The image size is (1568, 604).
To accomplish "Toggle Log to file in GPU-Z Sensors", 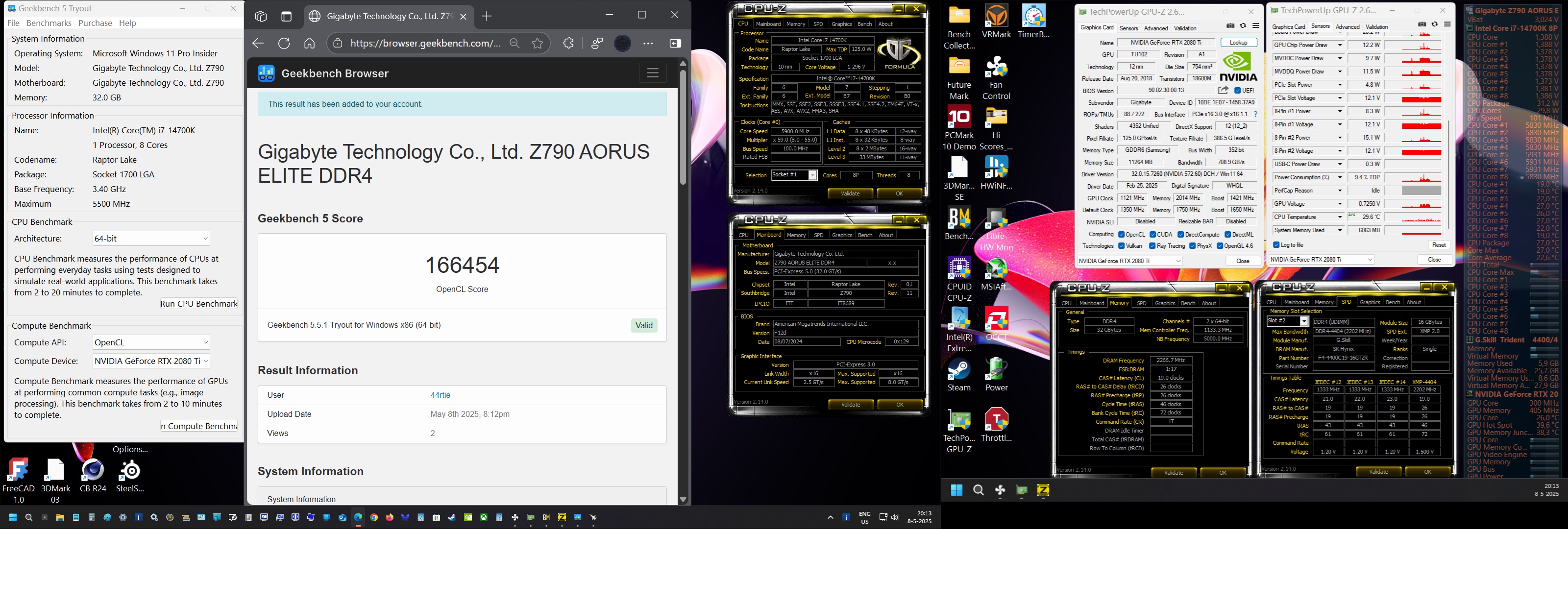I will point(1276,245).
